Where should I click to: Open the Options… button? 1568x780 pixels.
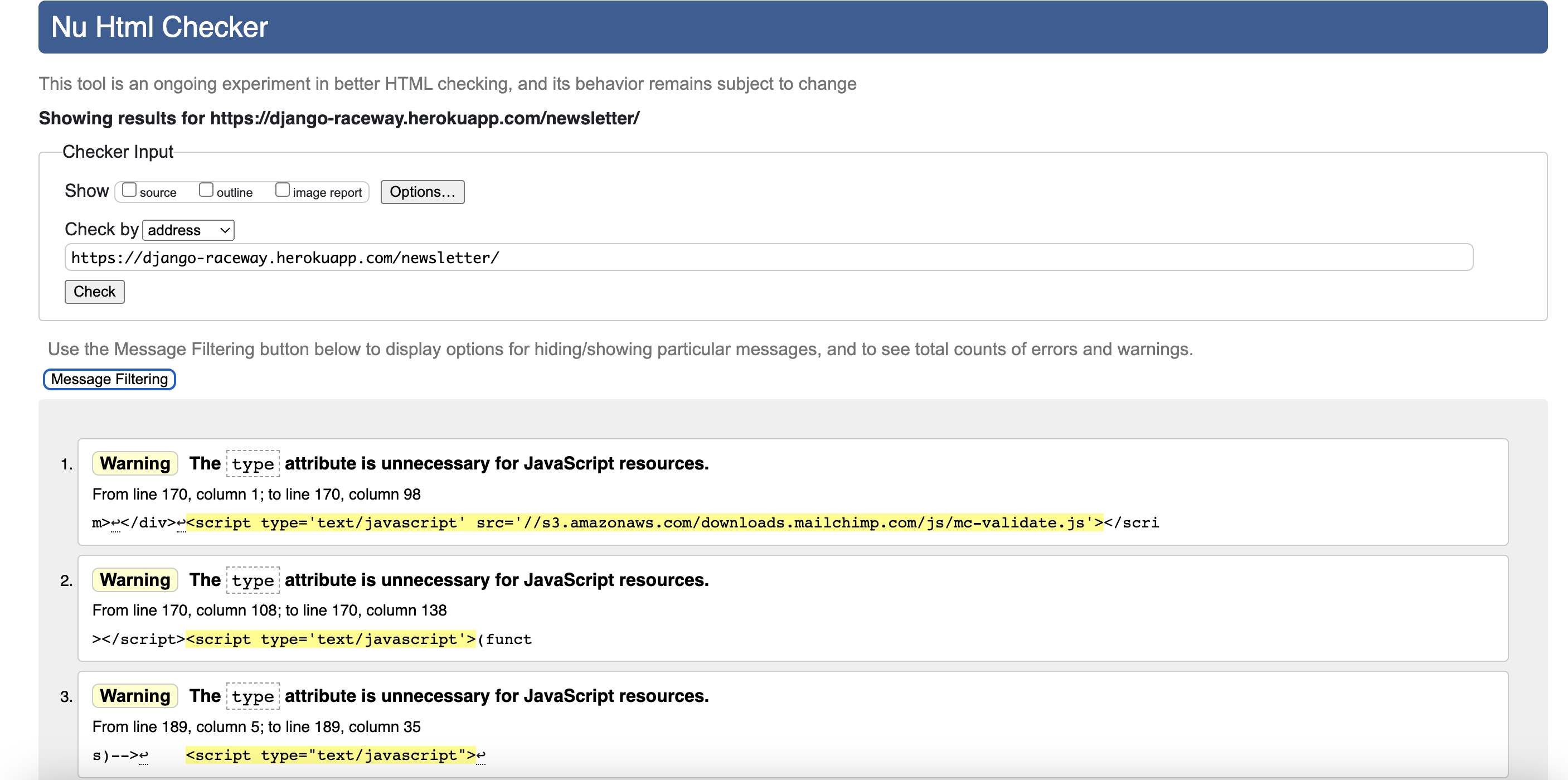(423, 192)
